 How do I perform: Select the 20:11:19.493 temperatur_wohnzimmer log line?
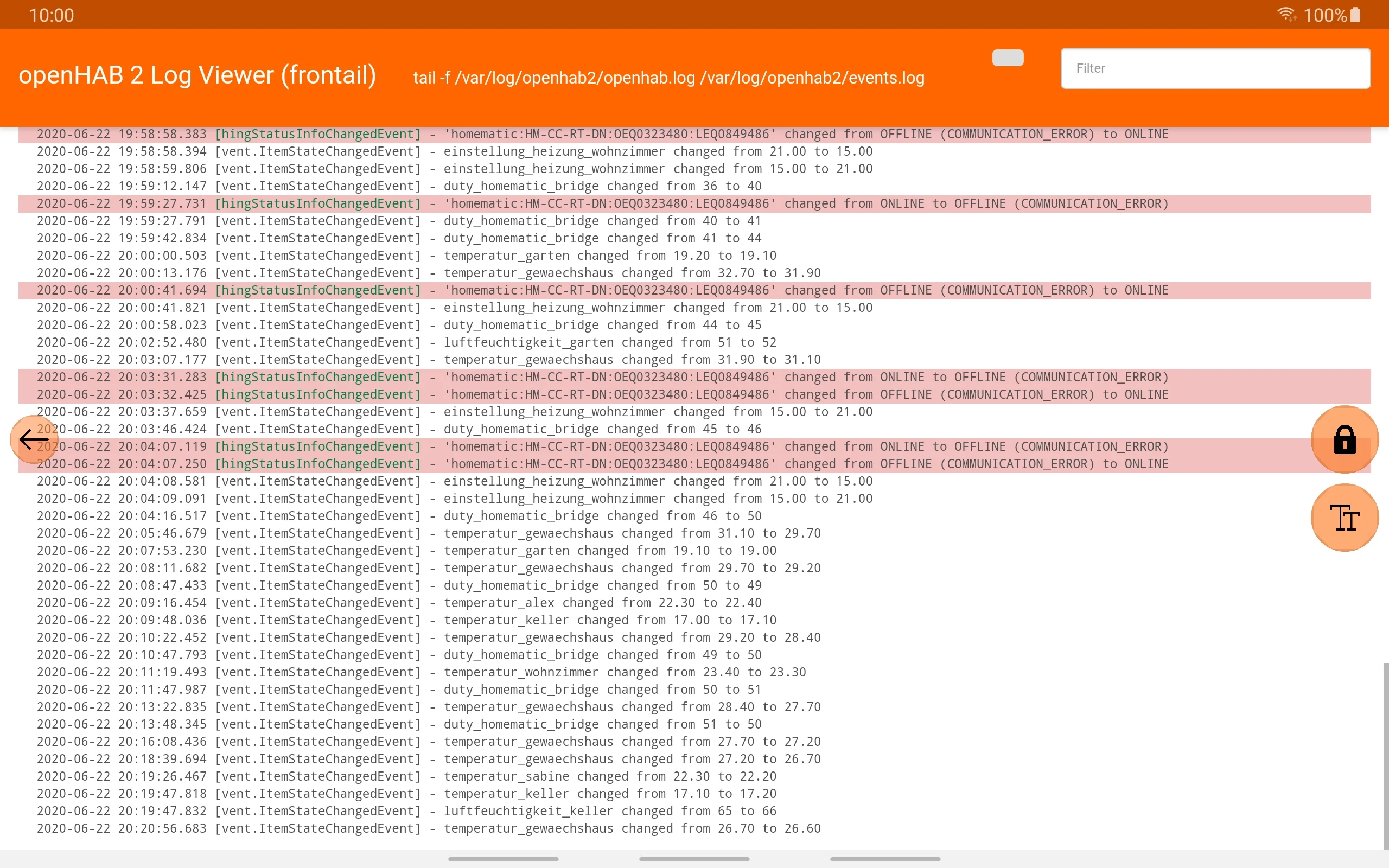pyautogui.click(x=694, y=672)
